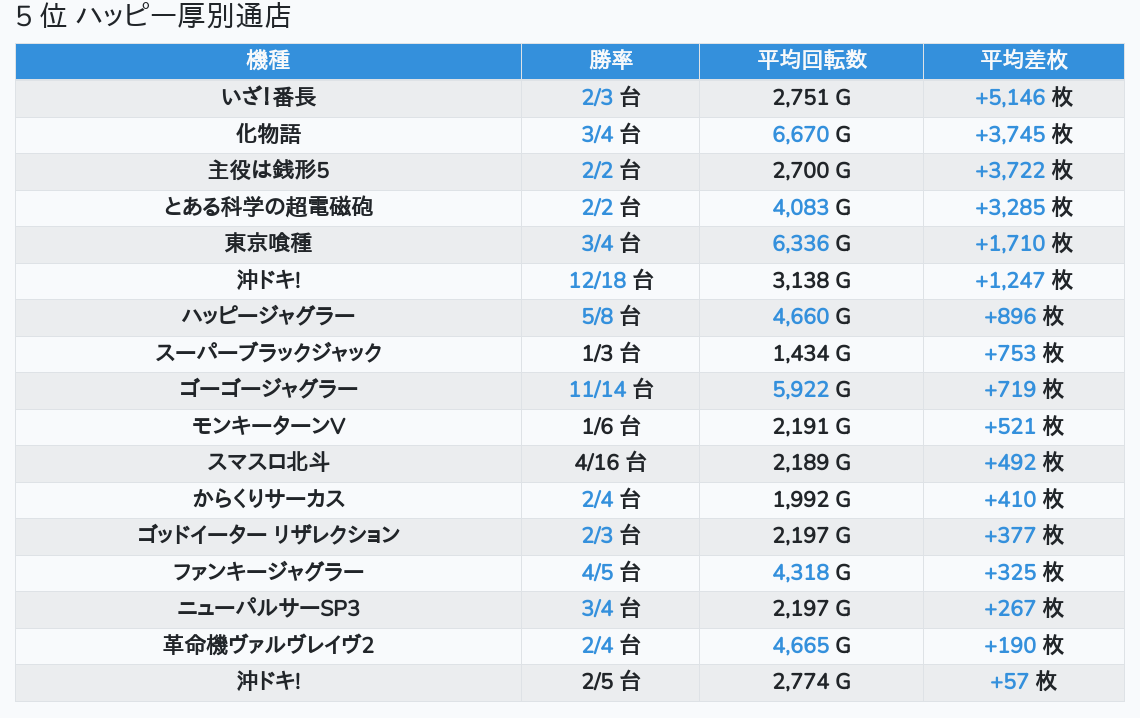Image resolution: width=1140 pixels, height=718 pixels.
Task: Click スーパーブラックジャック machine name
Action: tap(268, 353)
